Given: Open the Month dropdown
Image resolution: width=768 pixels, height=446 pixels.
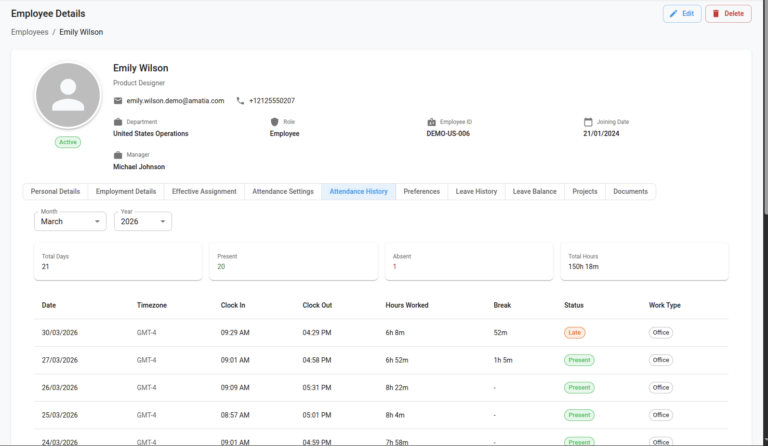Looking at the screenshot, I should point(70,221).
